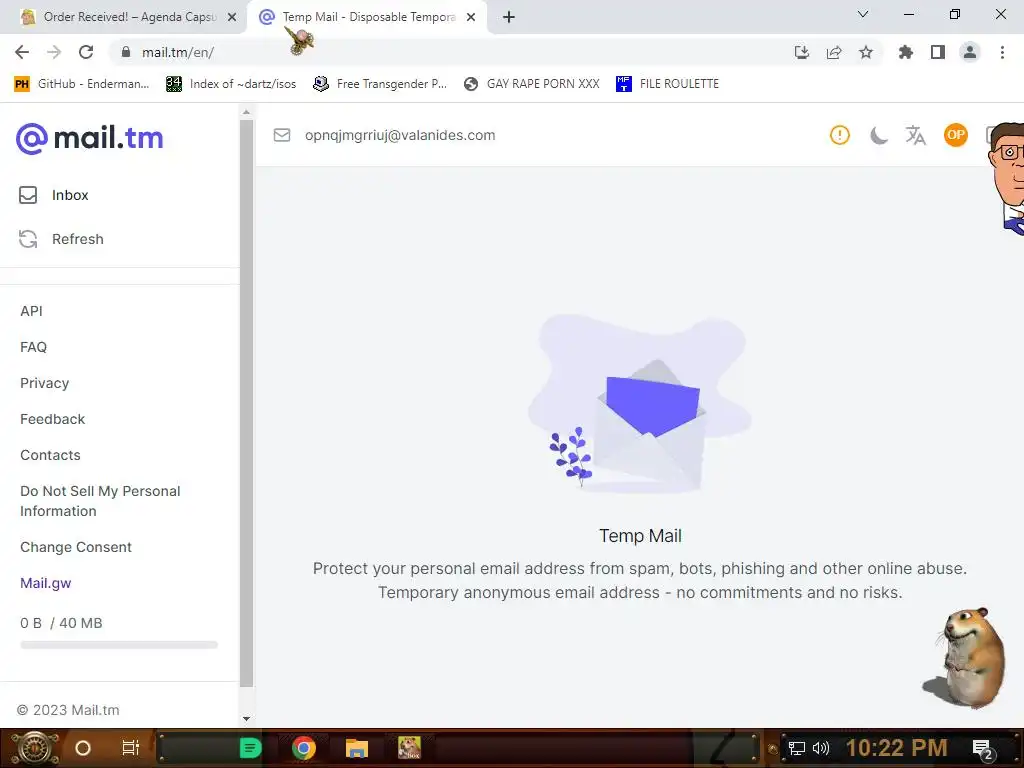The width and height of the screenshot is (1024, 768).
Task: Select the Temp Mail tab
Action: tap(367, 17)
